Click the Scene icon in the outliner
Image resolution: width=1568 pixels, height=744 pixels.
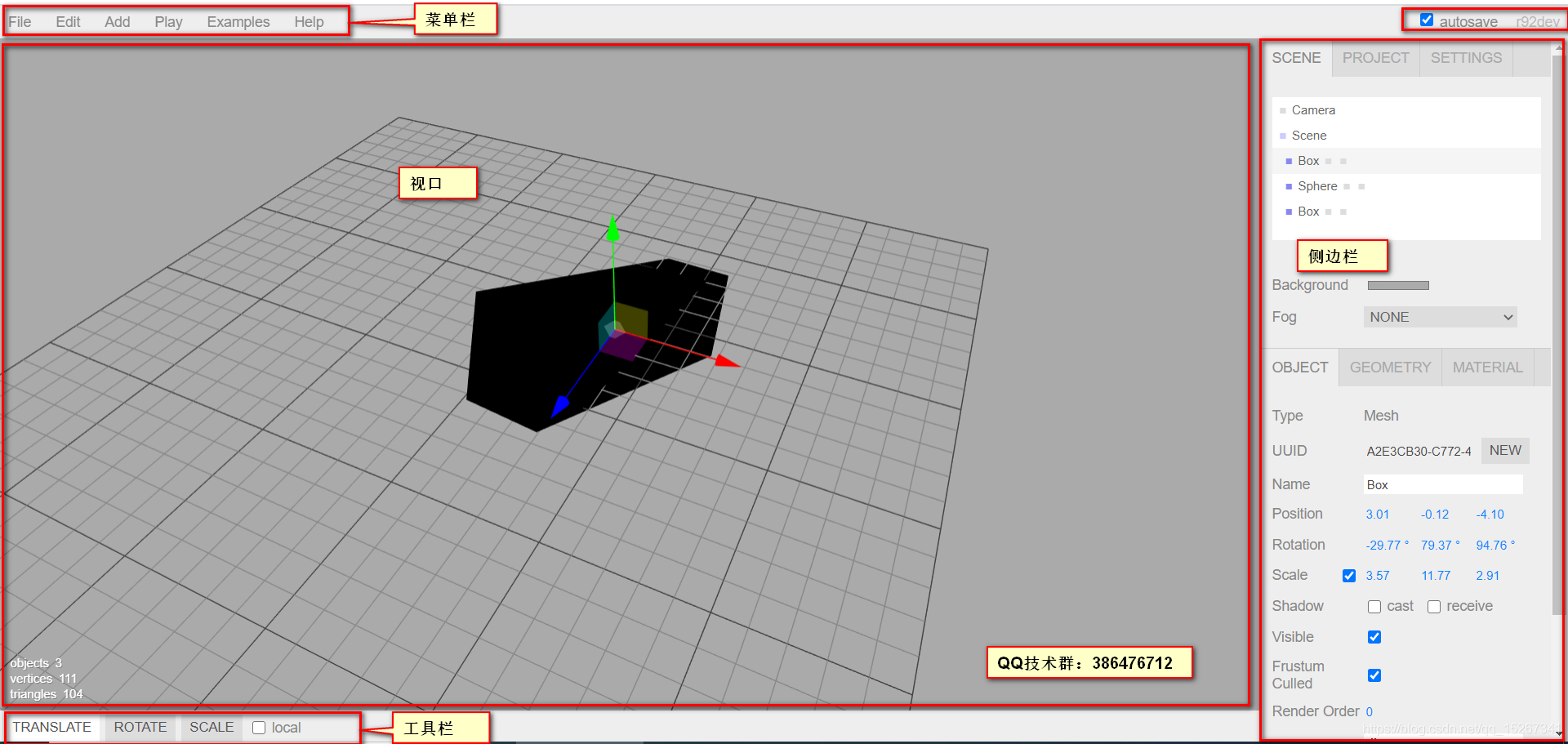click(x=1283, y=135)
